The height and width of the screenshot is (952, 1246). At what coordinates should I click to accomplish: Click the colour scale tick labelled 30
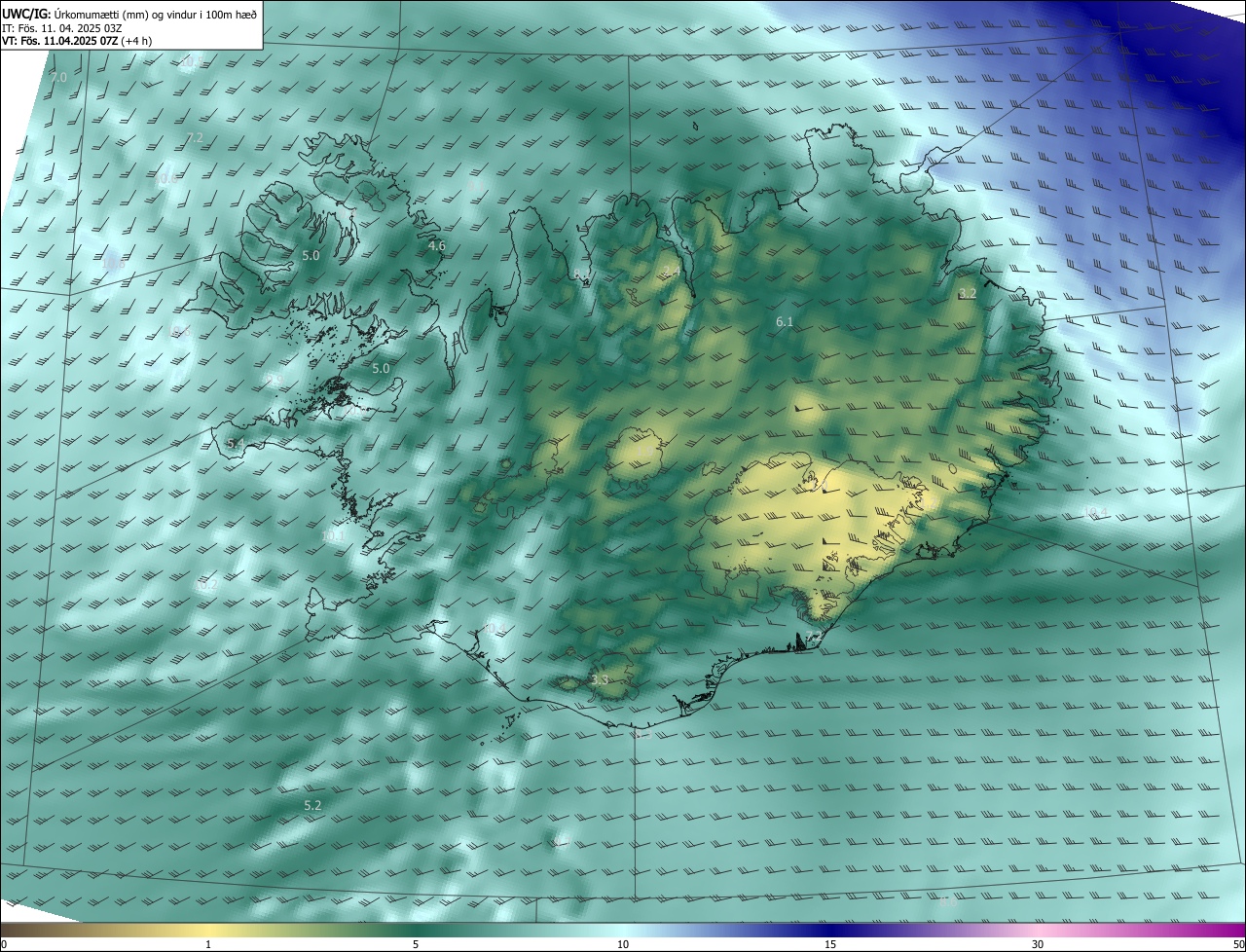coord(1038,944)
